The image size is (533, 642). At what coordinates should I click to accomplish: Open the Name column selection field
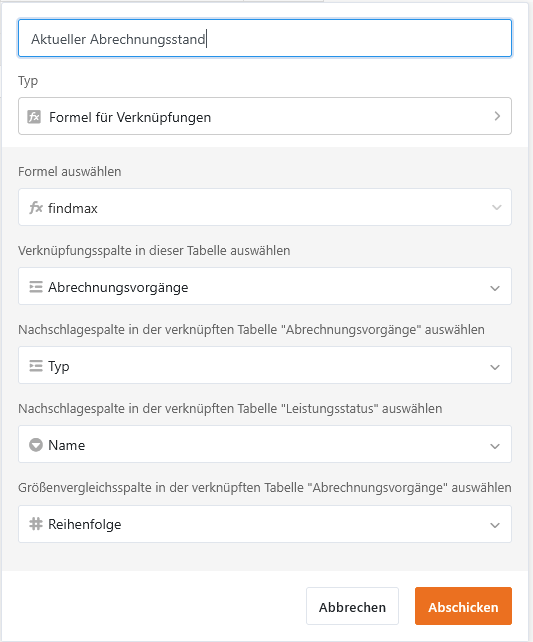(265, 444)
